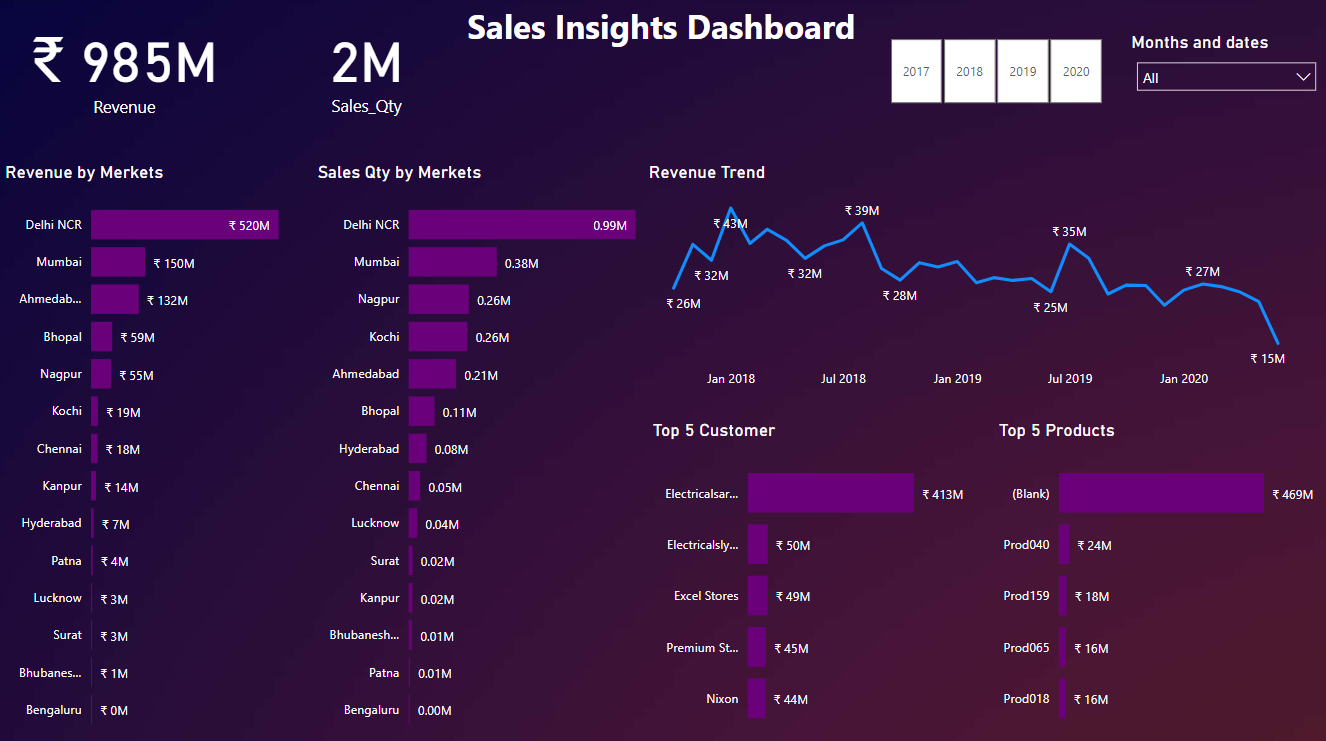
Task: Click the Bhopal revenue bar showing 59M
Action: coord(99,336)
